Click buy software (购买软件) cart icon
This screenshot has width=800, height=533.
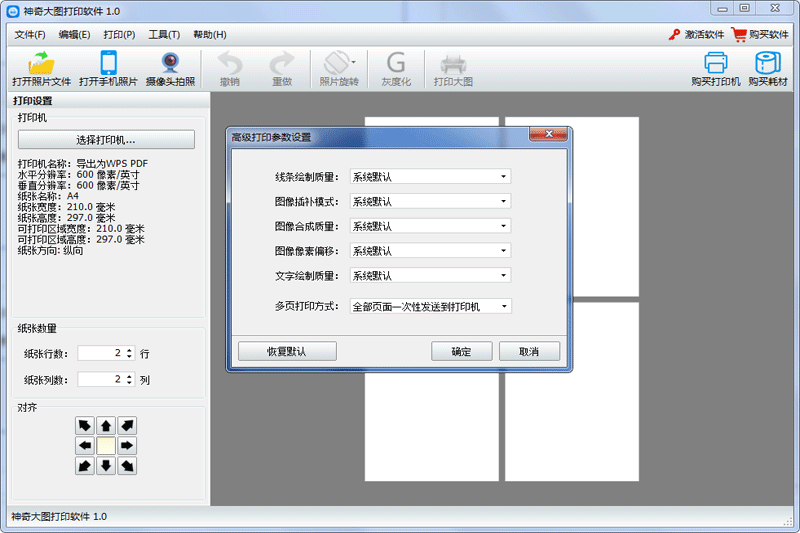coord(738,34)
